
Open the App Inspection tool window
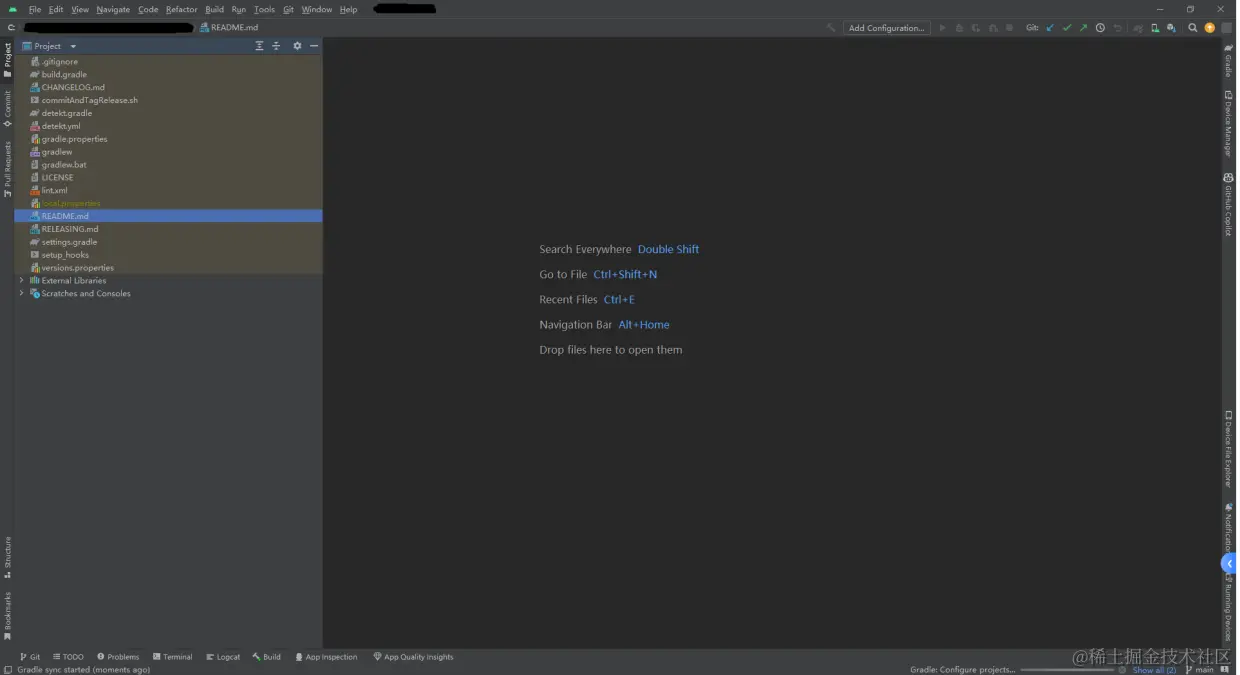(x=326, y=657)
